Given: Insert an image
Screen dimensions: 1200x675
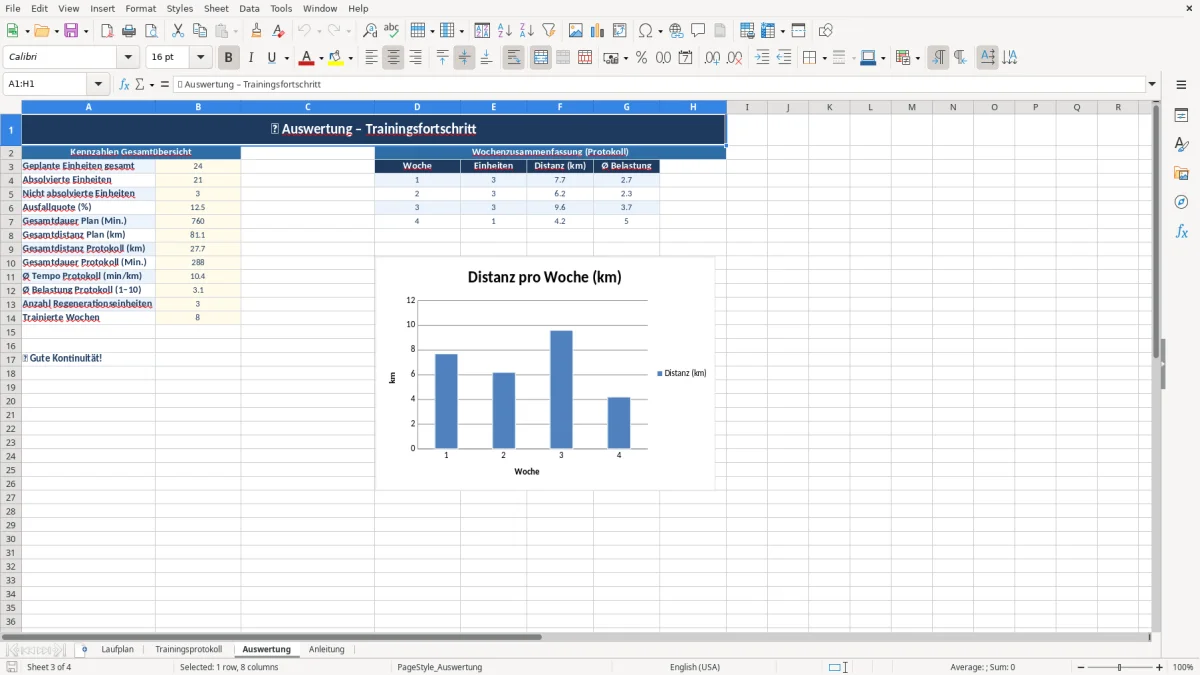Looking at the screenshot, I should point(576,31).
